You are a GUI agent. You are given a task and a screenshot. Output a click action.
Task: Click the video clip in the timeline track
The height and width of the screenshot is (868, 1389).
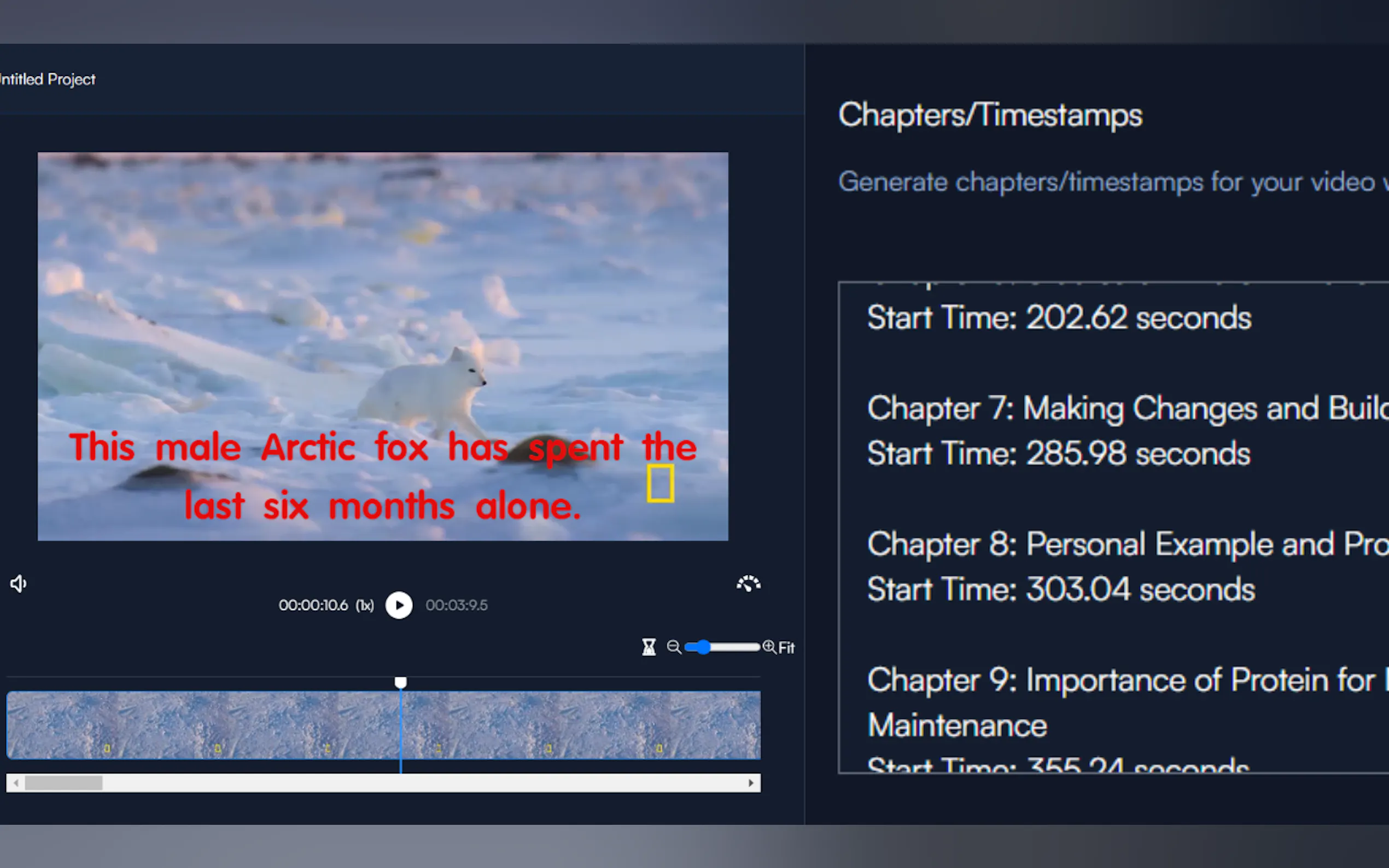383,725
